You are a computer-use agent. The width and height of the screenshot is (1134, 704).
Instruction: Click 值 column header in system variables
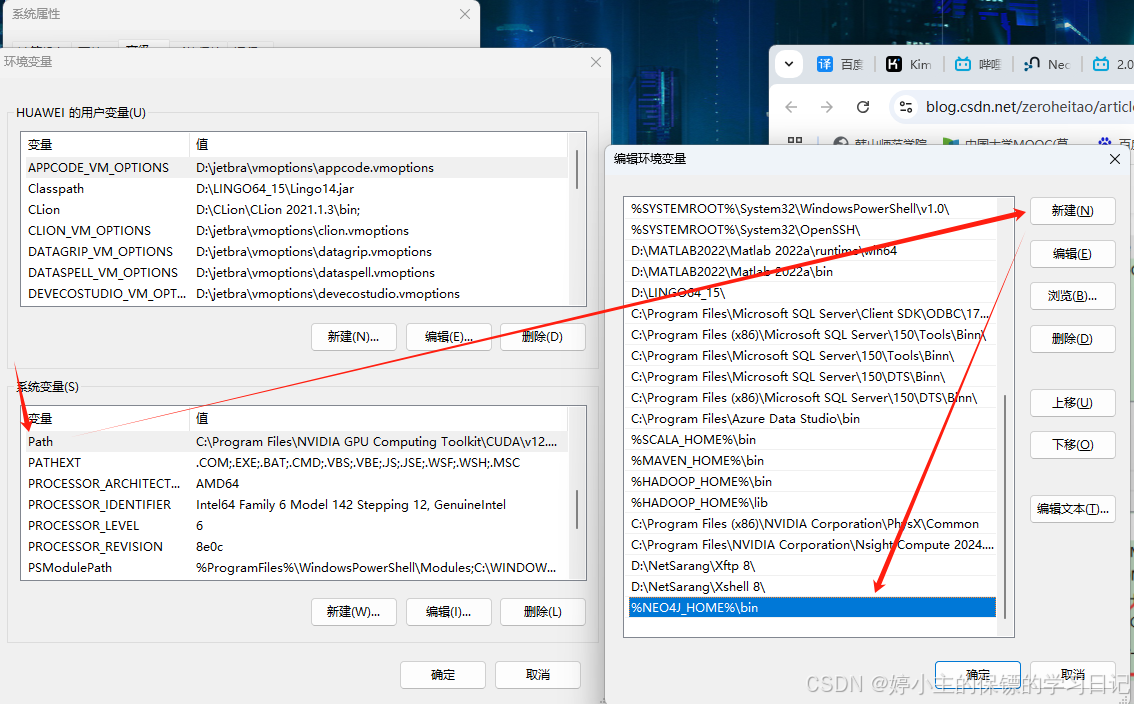click(x=379, y=418)
